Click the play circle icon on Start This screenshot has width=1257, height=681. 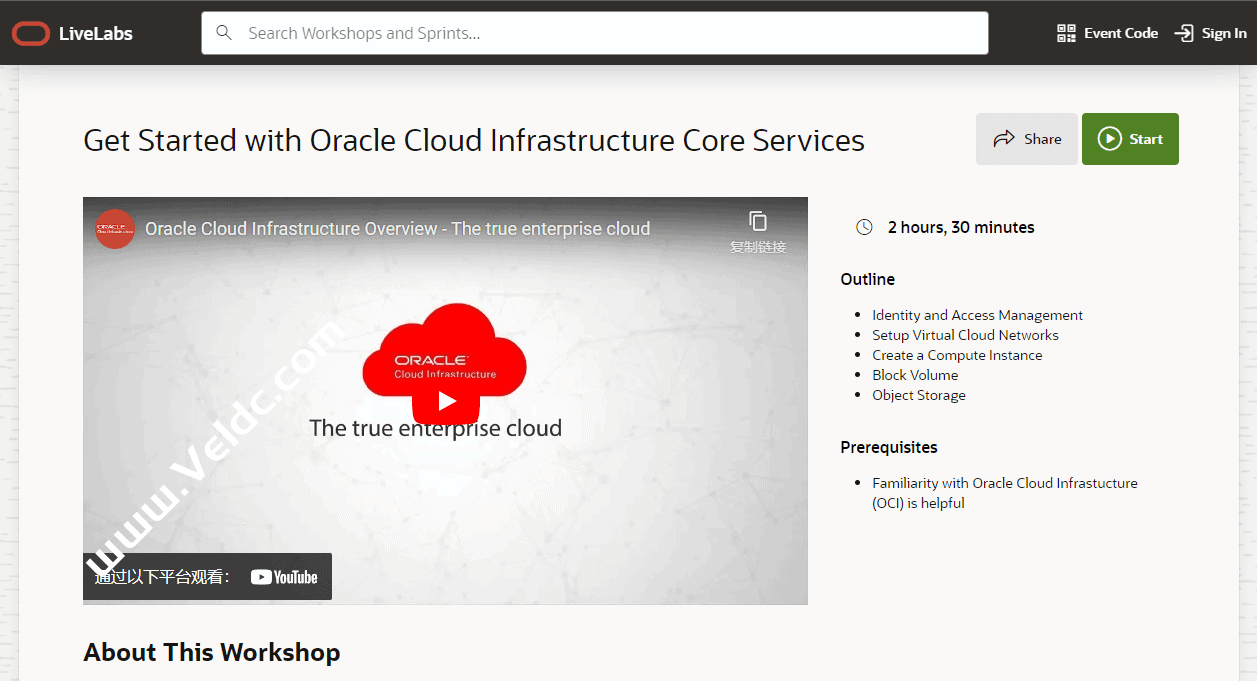[x=1109, y=139]
